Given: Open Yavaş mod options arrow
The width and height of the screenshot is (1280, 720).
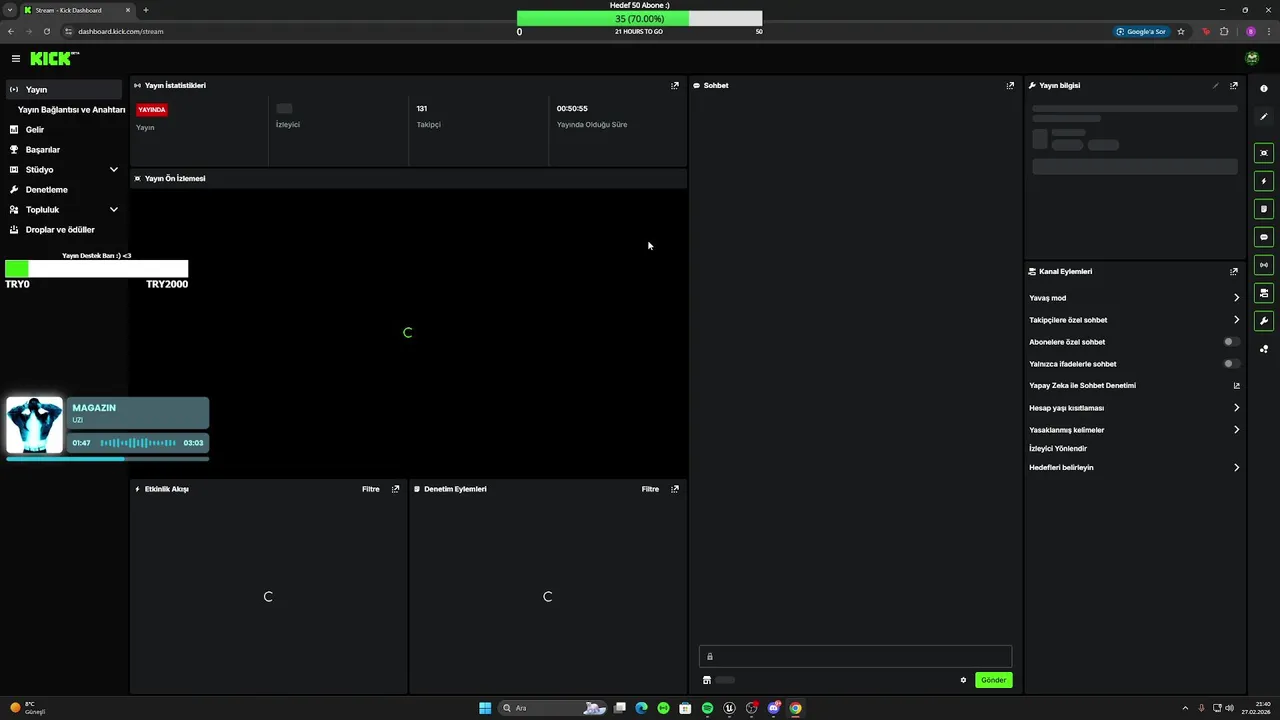Looking at the screenshot, I should 1236,298.
